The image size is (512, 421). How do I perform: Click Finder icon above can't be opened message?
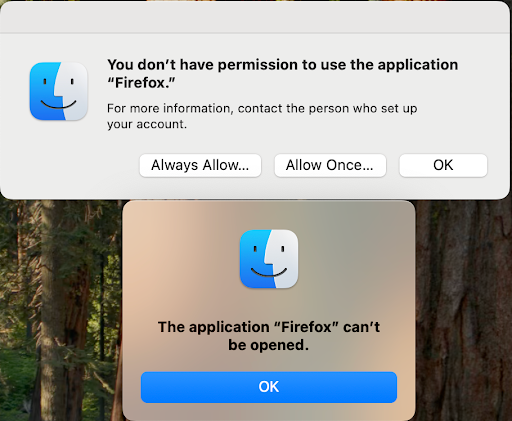tap(269, 259)
